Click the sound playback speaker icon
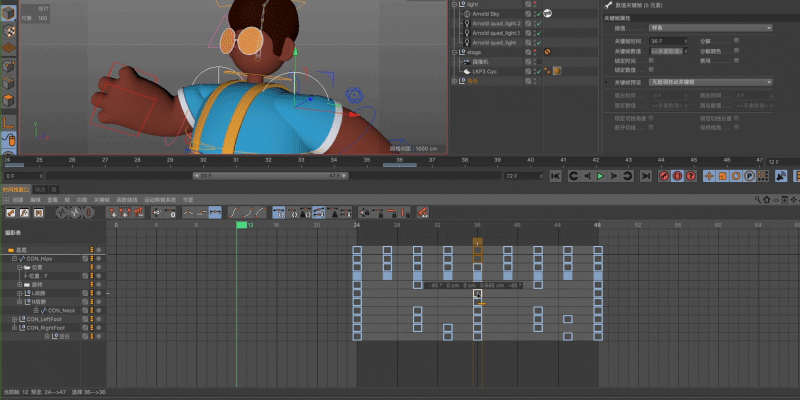The image size is (800, 400). (781, 176)
